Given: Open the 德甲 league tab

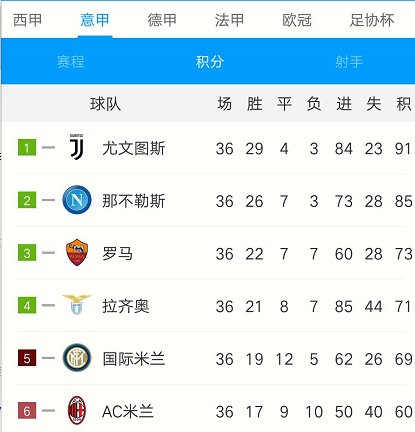Looking at the screenshot, I should [x=162, y=20].
